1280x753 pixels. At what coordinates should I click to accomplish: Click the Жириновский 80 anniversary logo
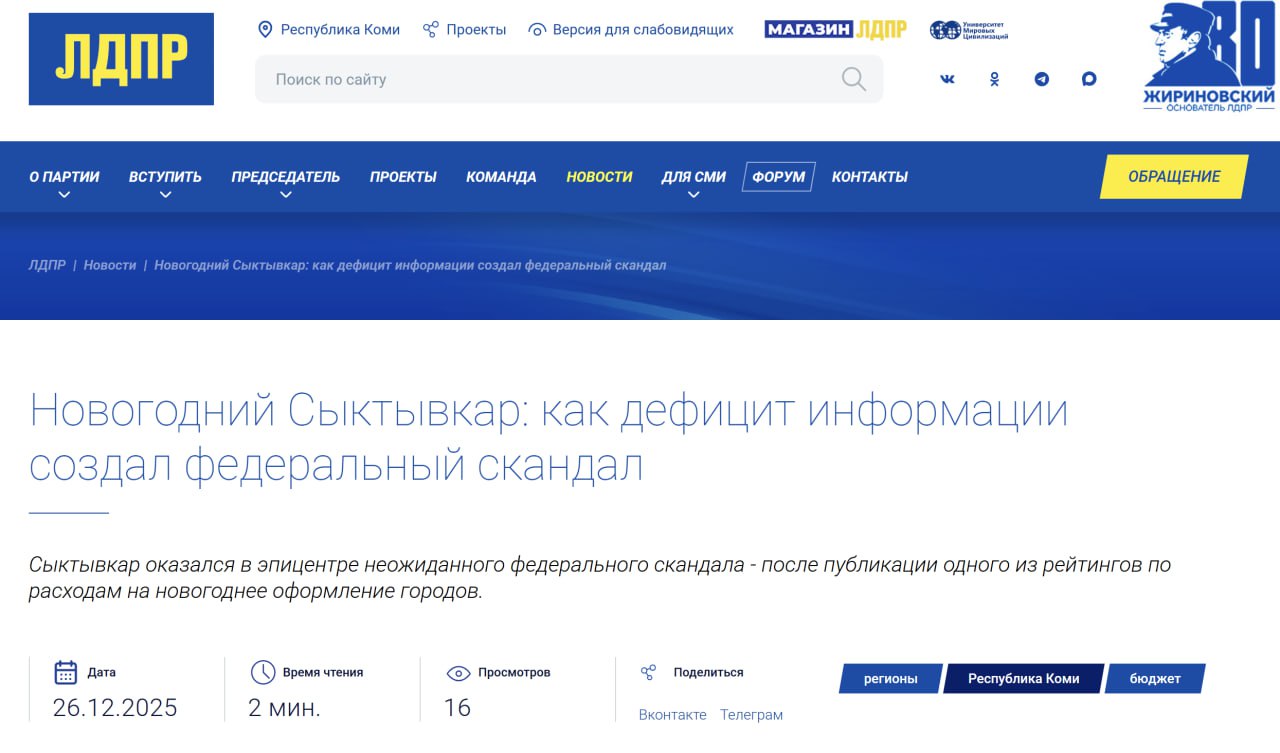(1209, 58)
